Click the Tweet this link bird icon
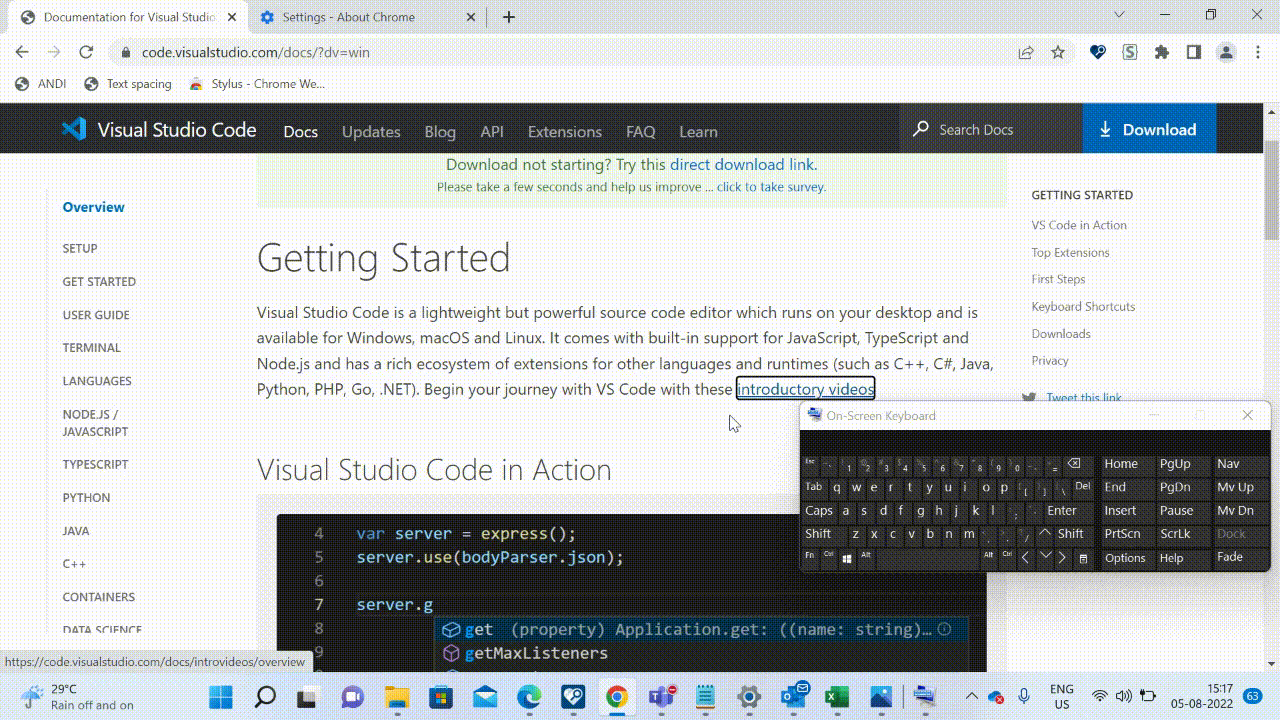 [x=1030, y=397]
